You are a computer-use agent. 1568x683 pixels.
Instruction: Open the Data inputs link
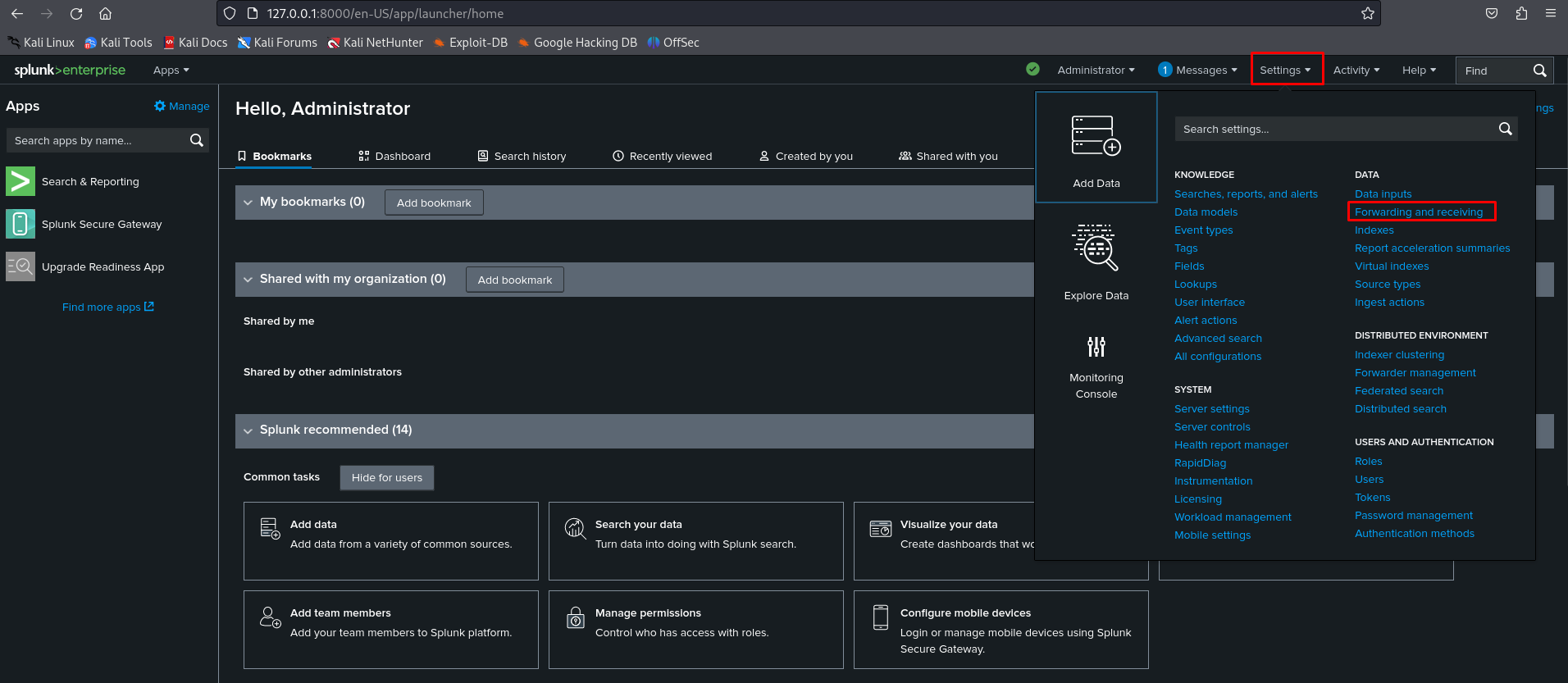pos(1383,194)
